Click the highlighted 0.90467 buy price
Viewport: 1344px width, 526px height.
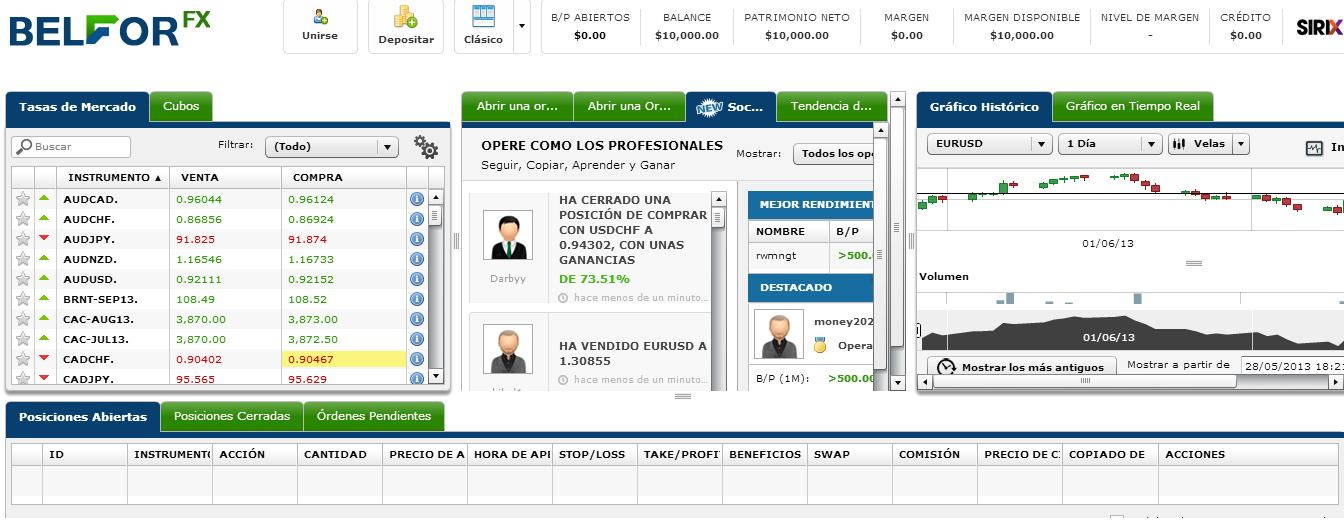pos(344,359)
